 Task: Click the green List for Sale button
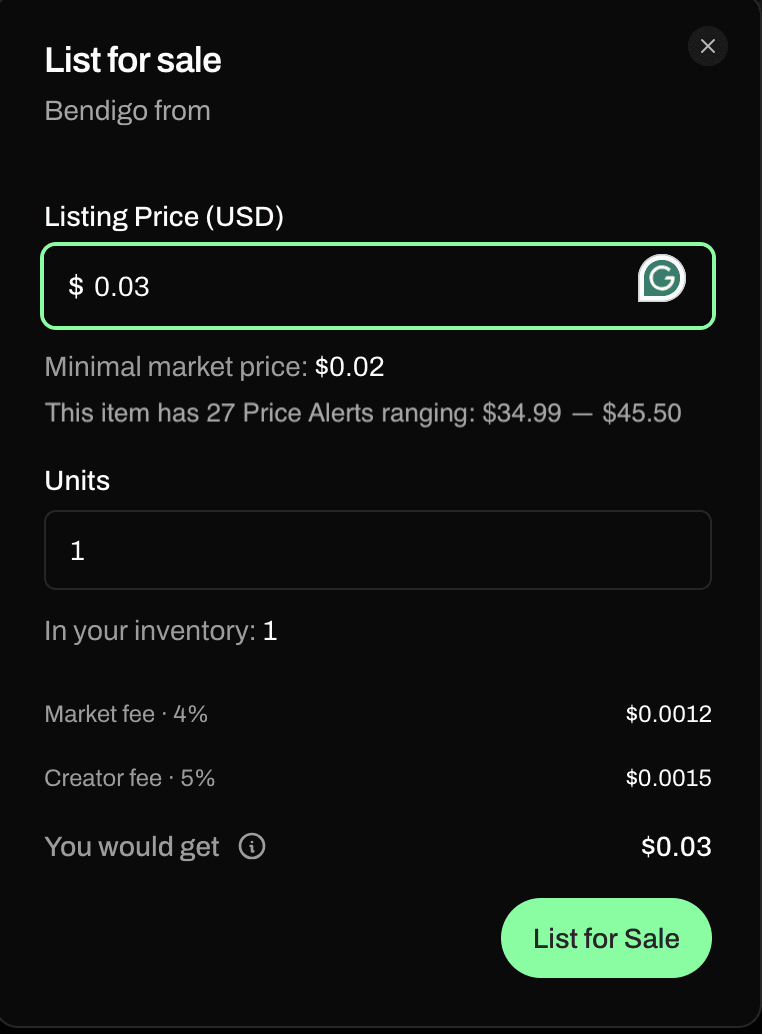click(x=605, y=938)
